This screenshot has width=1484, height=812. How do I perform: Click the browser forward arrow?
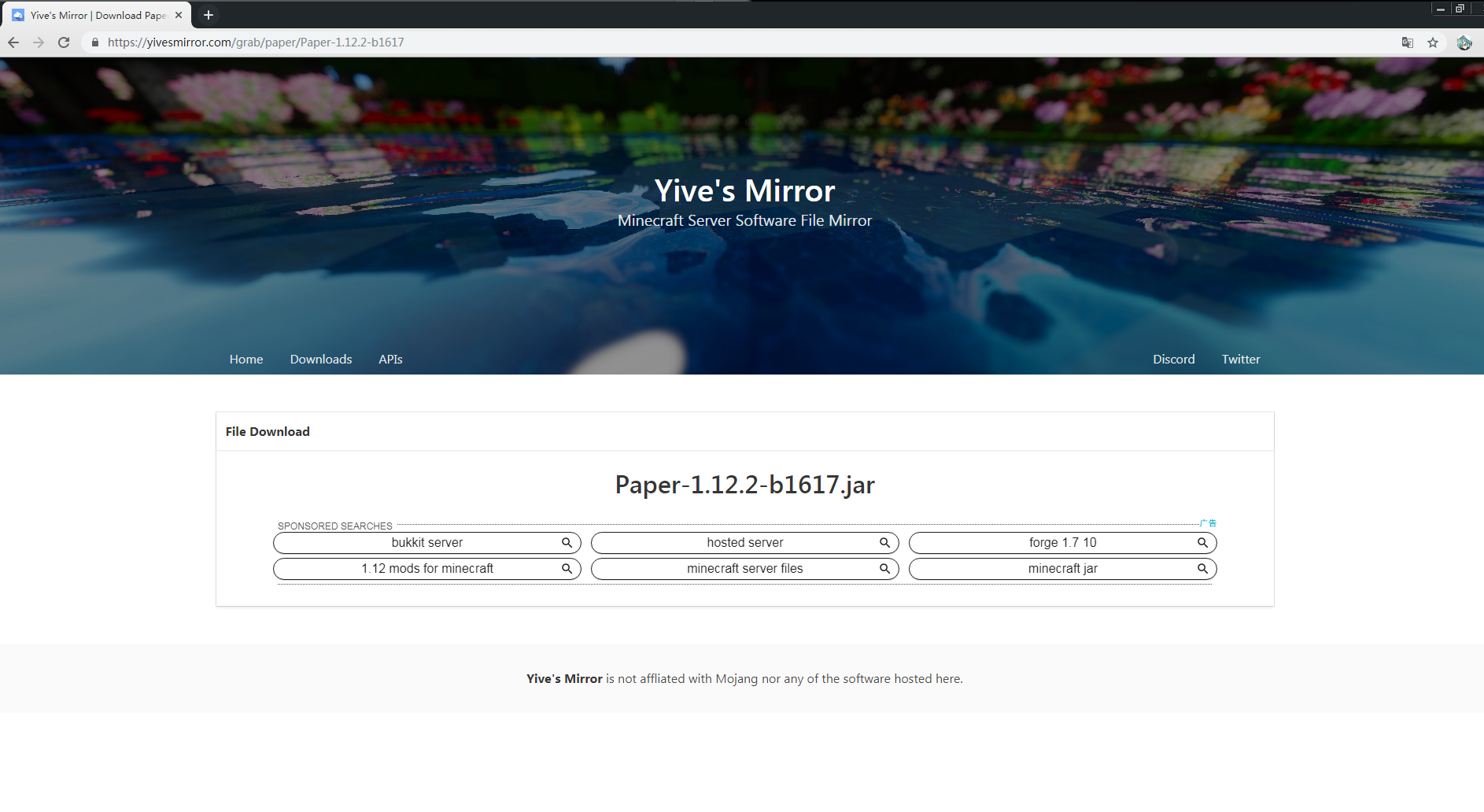tap(39, 42)
